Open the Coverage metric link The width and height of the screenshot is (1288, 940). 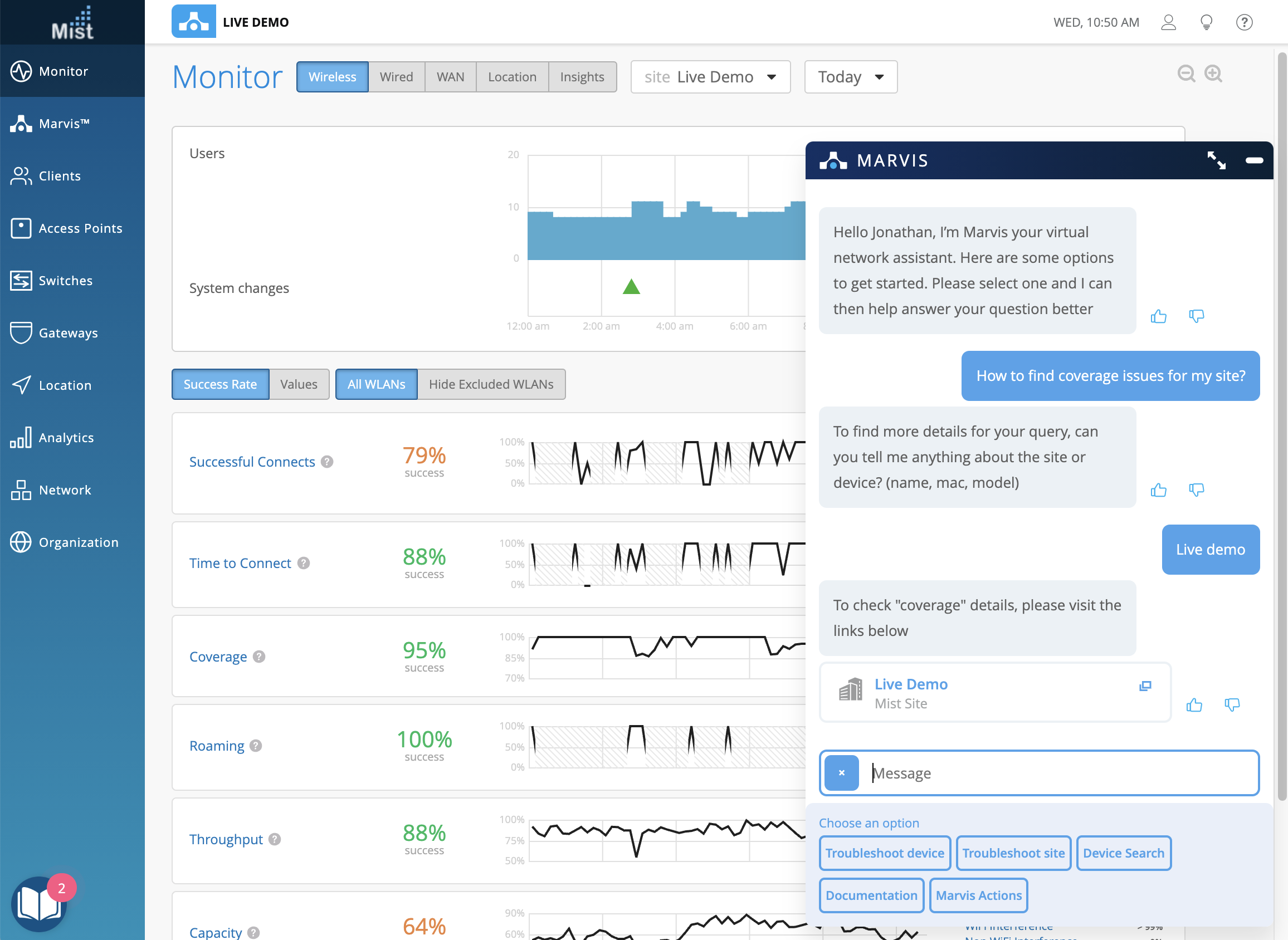coord(218,657)
